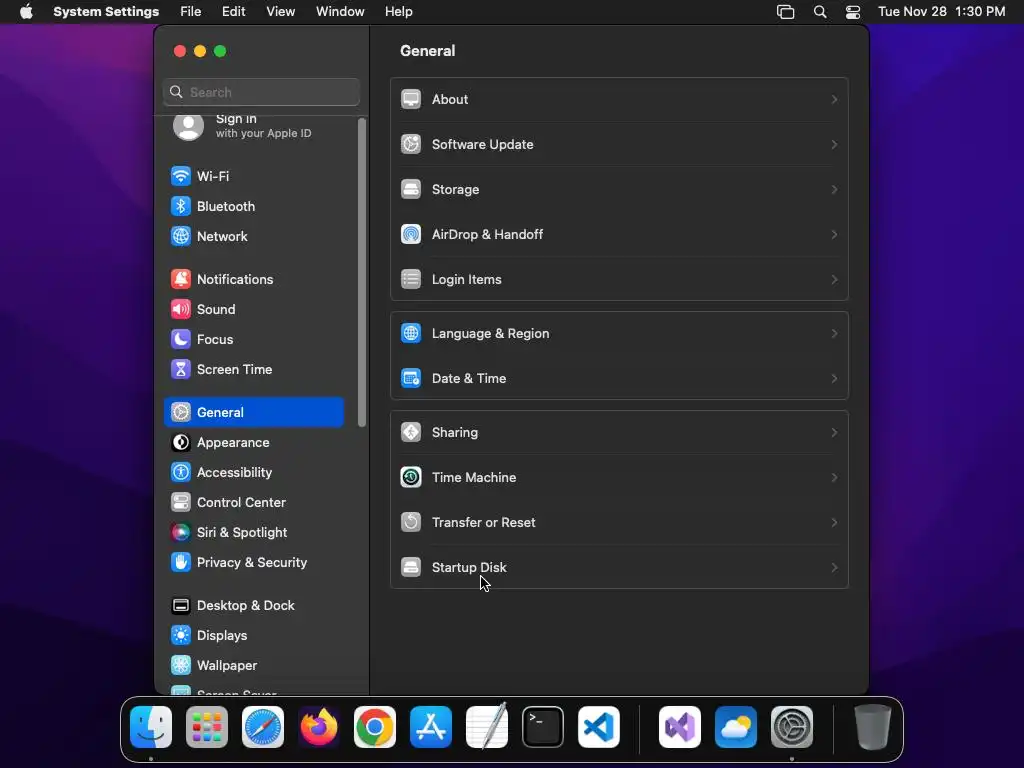Expand the About row chevron

[834, 99]
